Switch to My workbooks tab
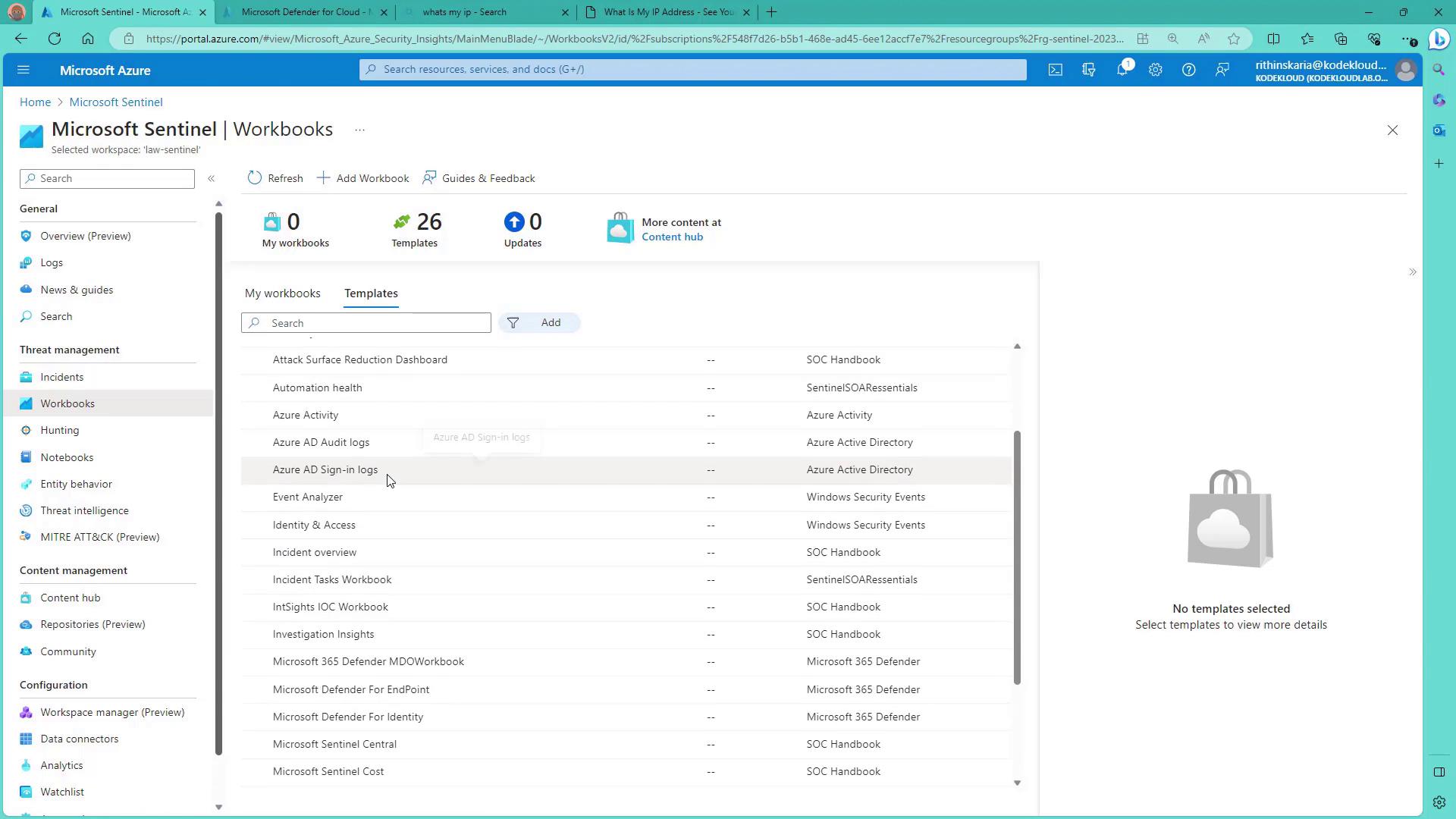The image size is (1456, 819). [x=282, y=293]
